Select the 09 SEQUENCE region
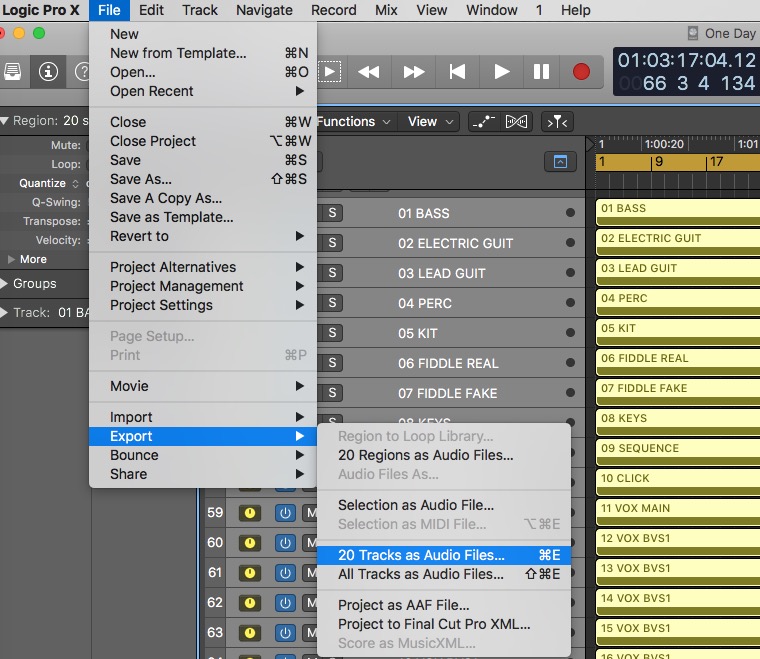This screenshot has width=760, height=659. [x=678, y=453]
